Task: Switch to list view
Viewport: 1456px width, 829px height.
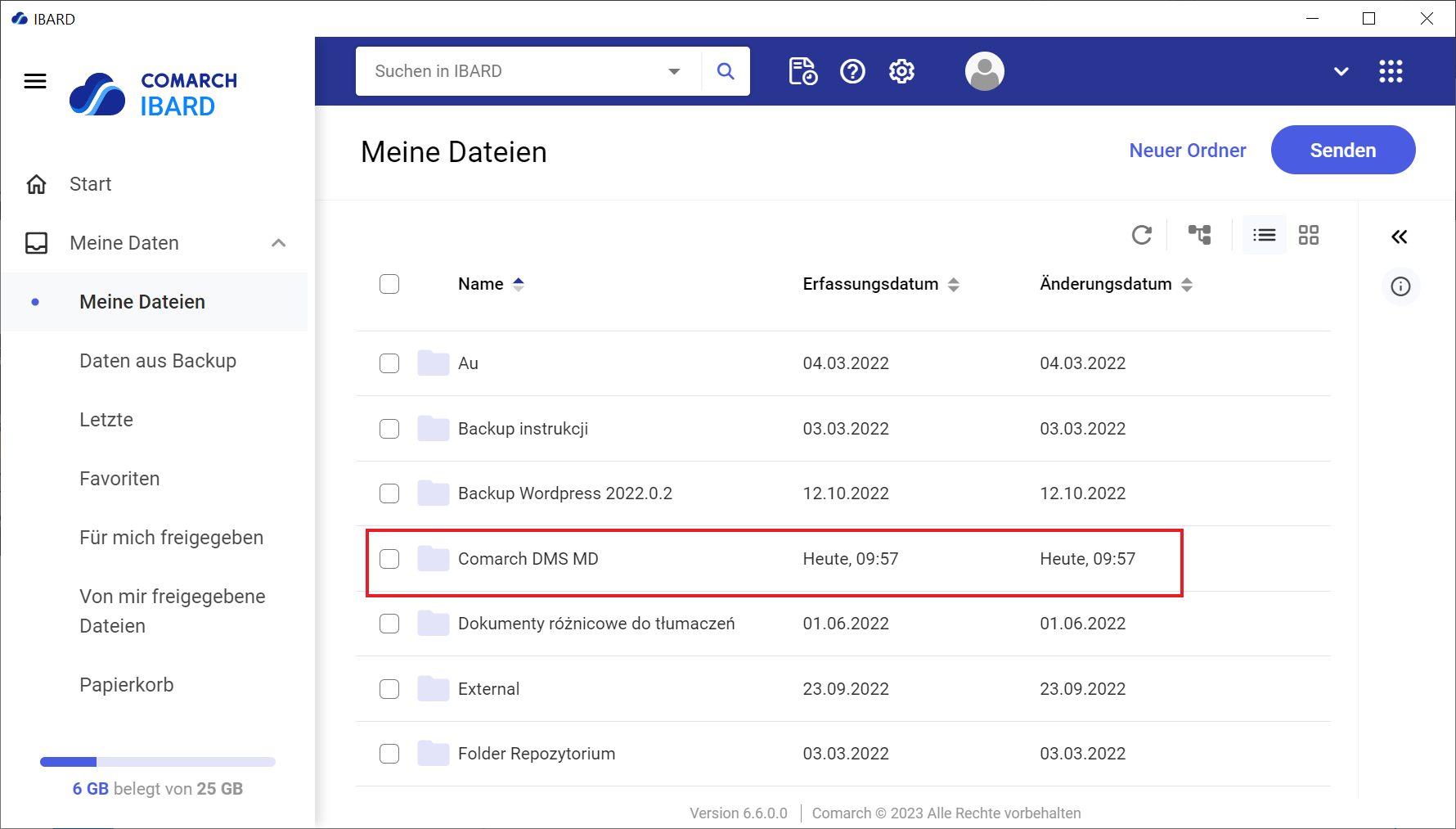Action: 1264,236
